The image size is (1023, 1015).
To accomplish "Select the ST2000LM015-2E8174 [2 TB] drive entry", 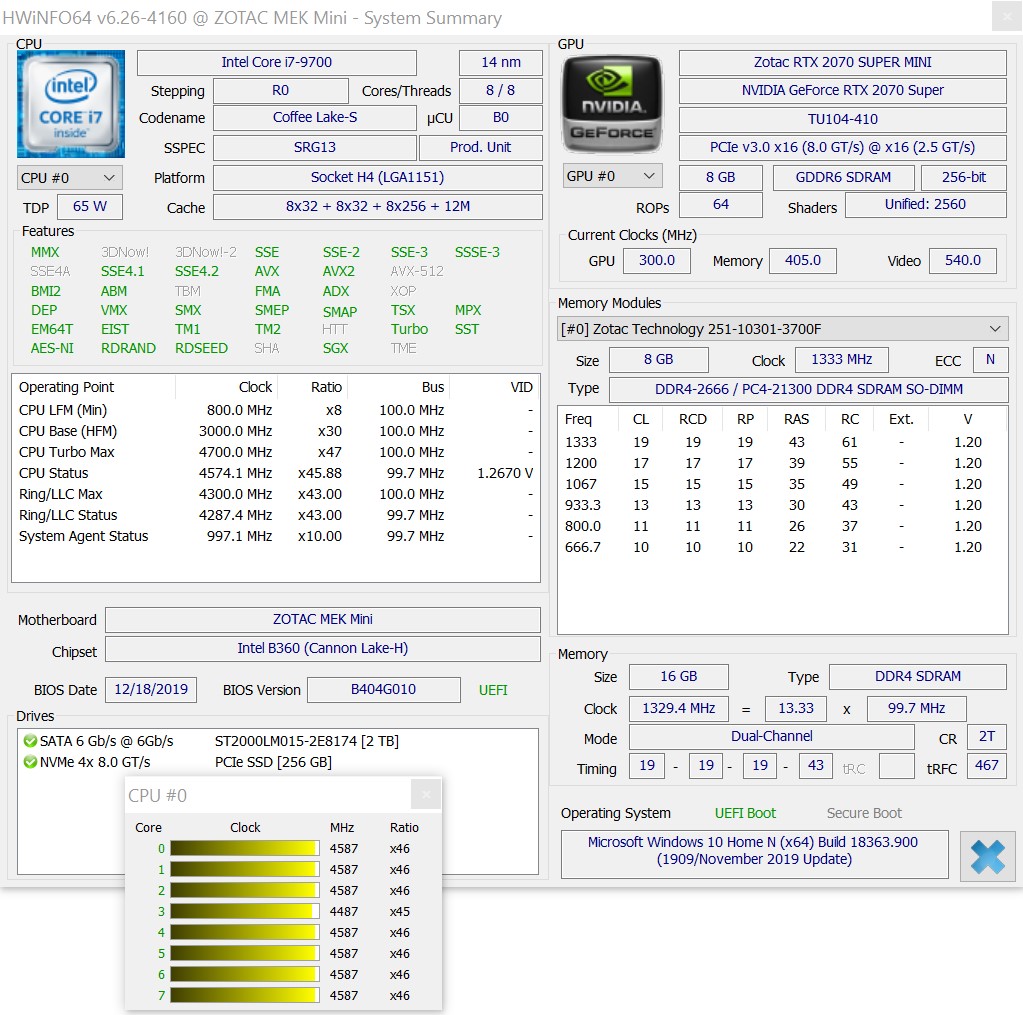I will (307, 741).
